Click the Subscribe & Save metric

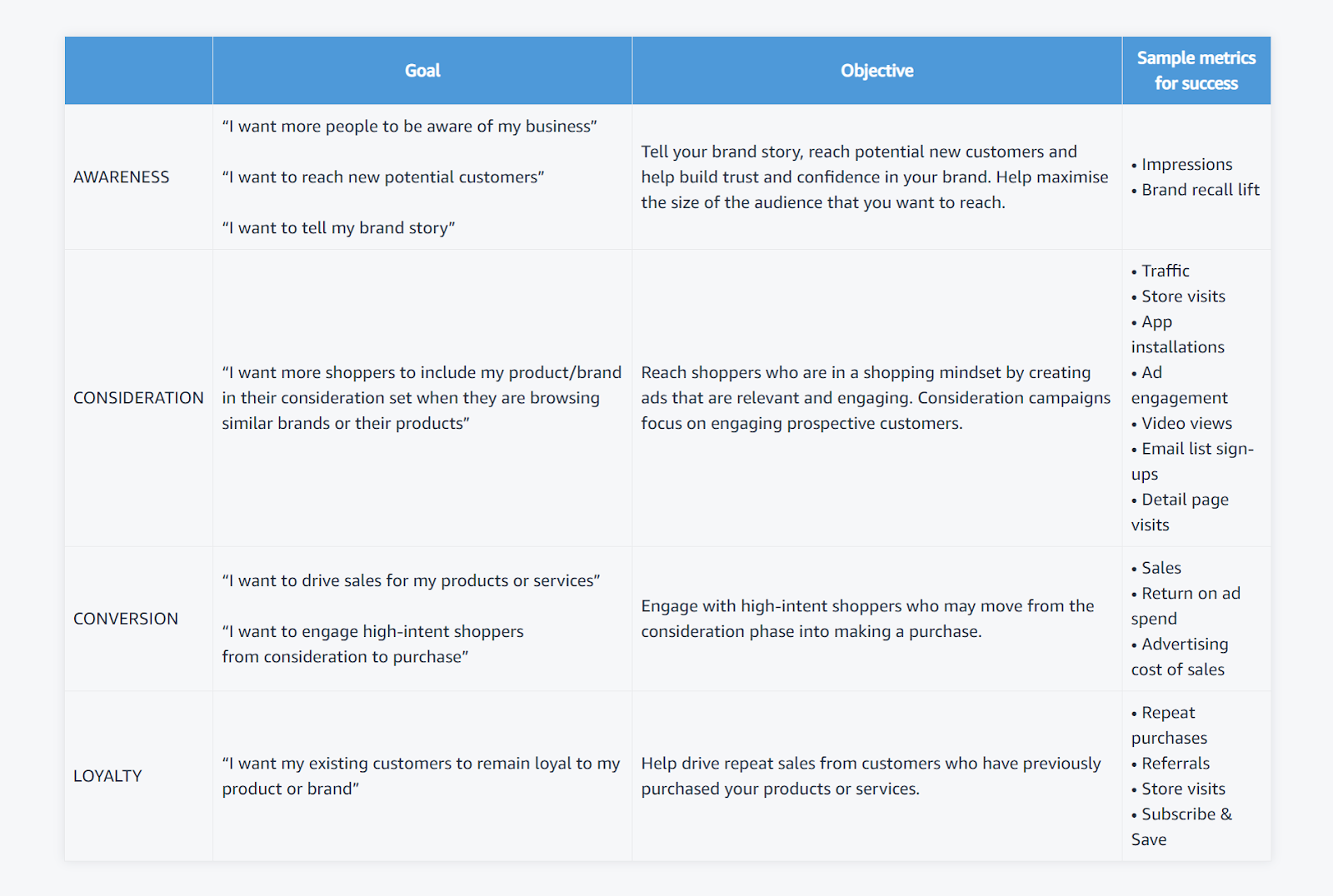(1181, 827)
